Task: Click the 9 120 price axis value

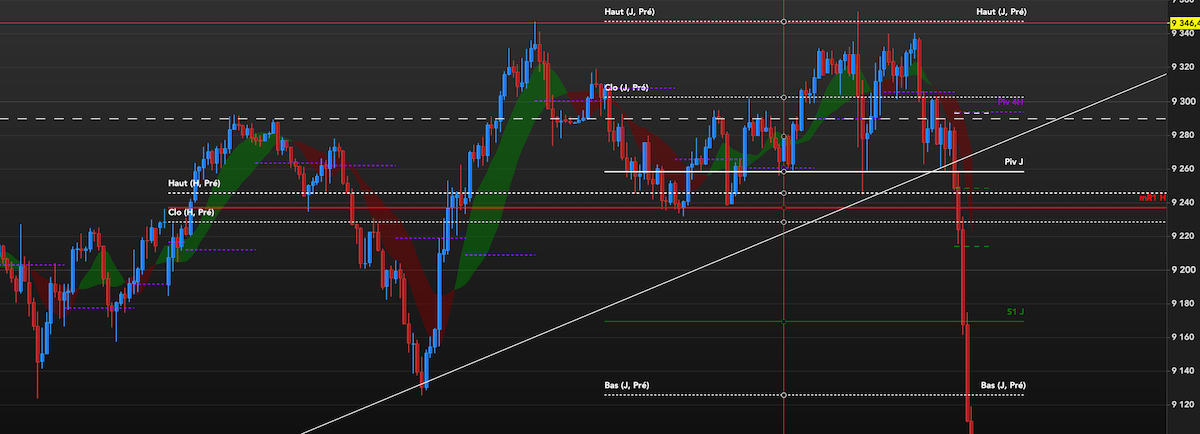Action: (x=1184, y=405)
